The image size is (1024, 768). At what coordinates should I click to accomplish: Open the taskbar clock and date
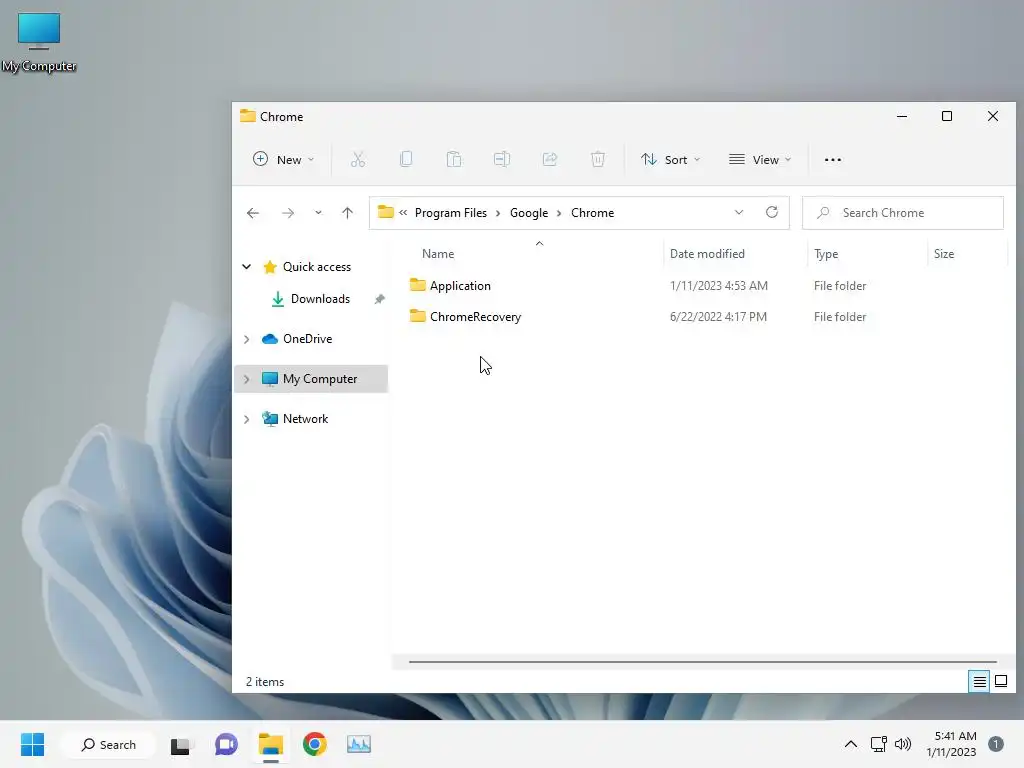point(952,744)
